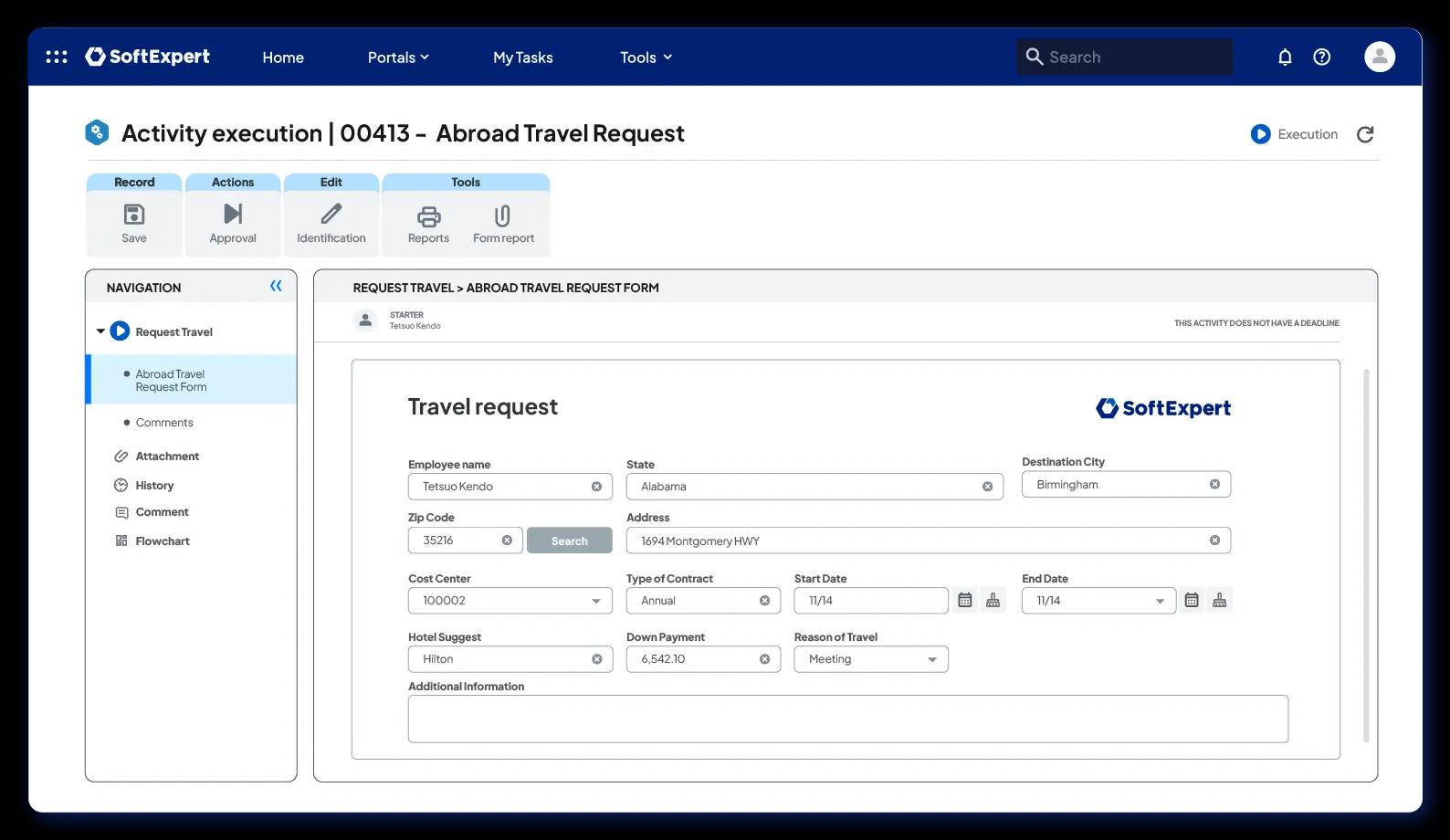Click the form's vertical scrollbar

tap(1366, 555)
